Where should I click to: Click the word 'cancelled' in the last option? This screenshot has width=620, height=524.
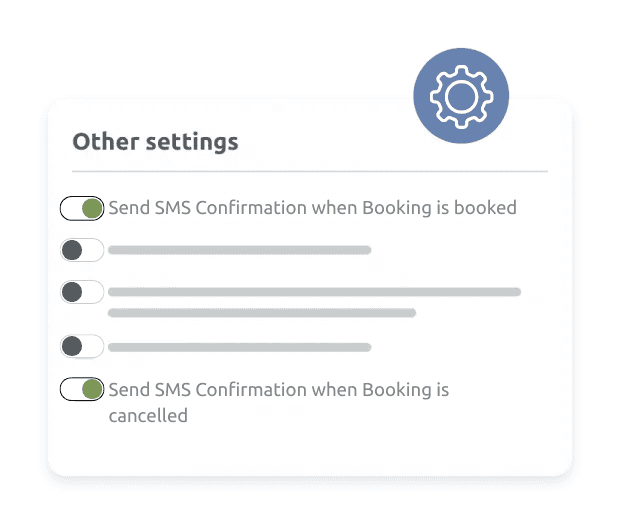(x=148, y=414)
